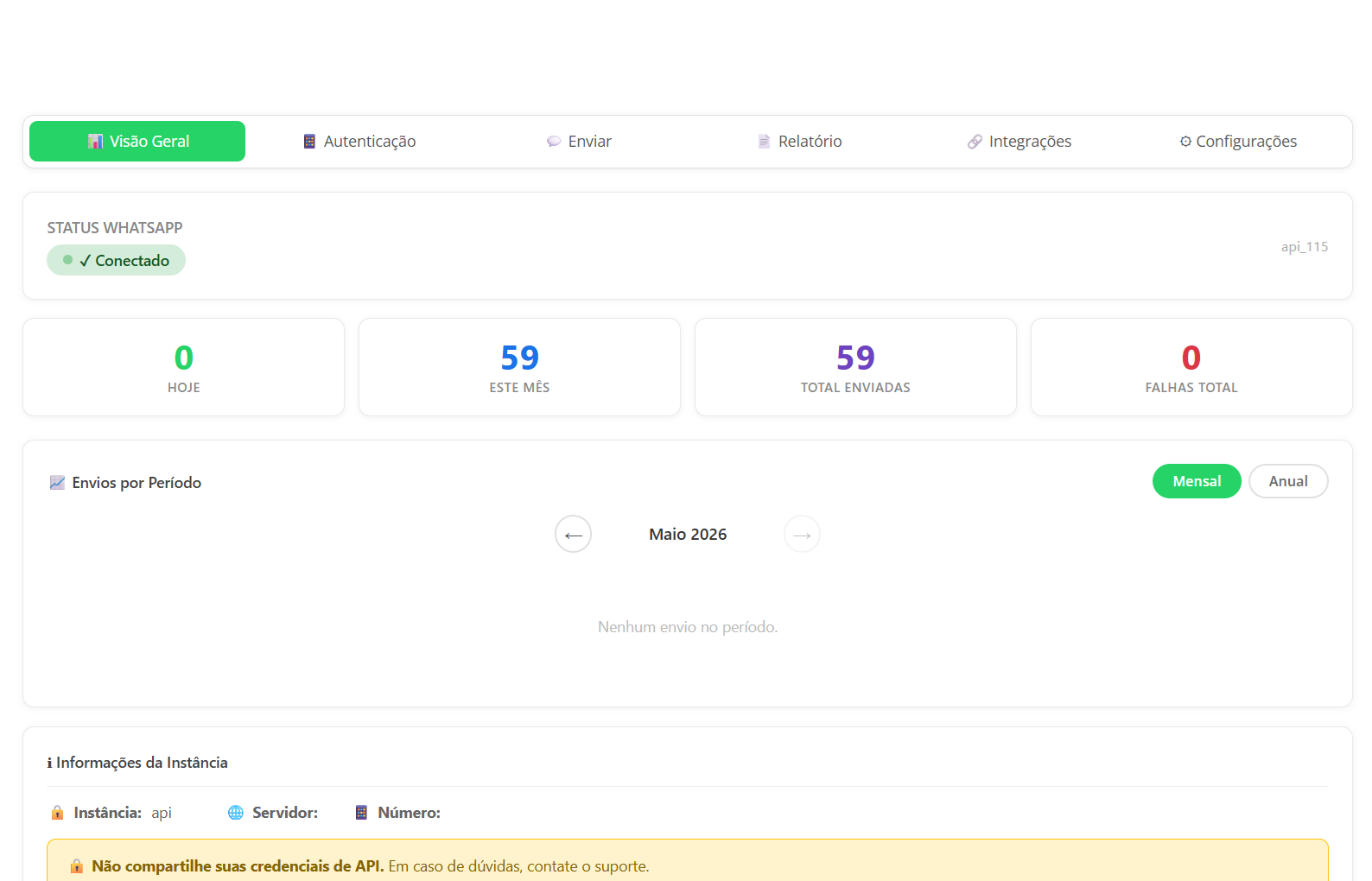Click the chart icon beside Envios por Período

pos(57,483)
